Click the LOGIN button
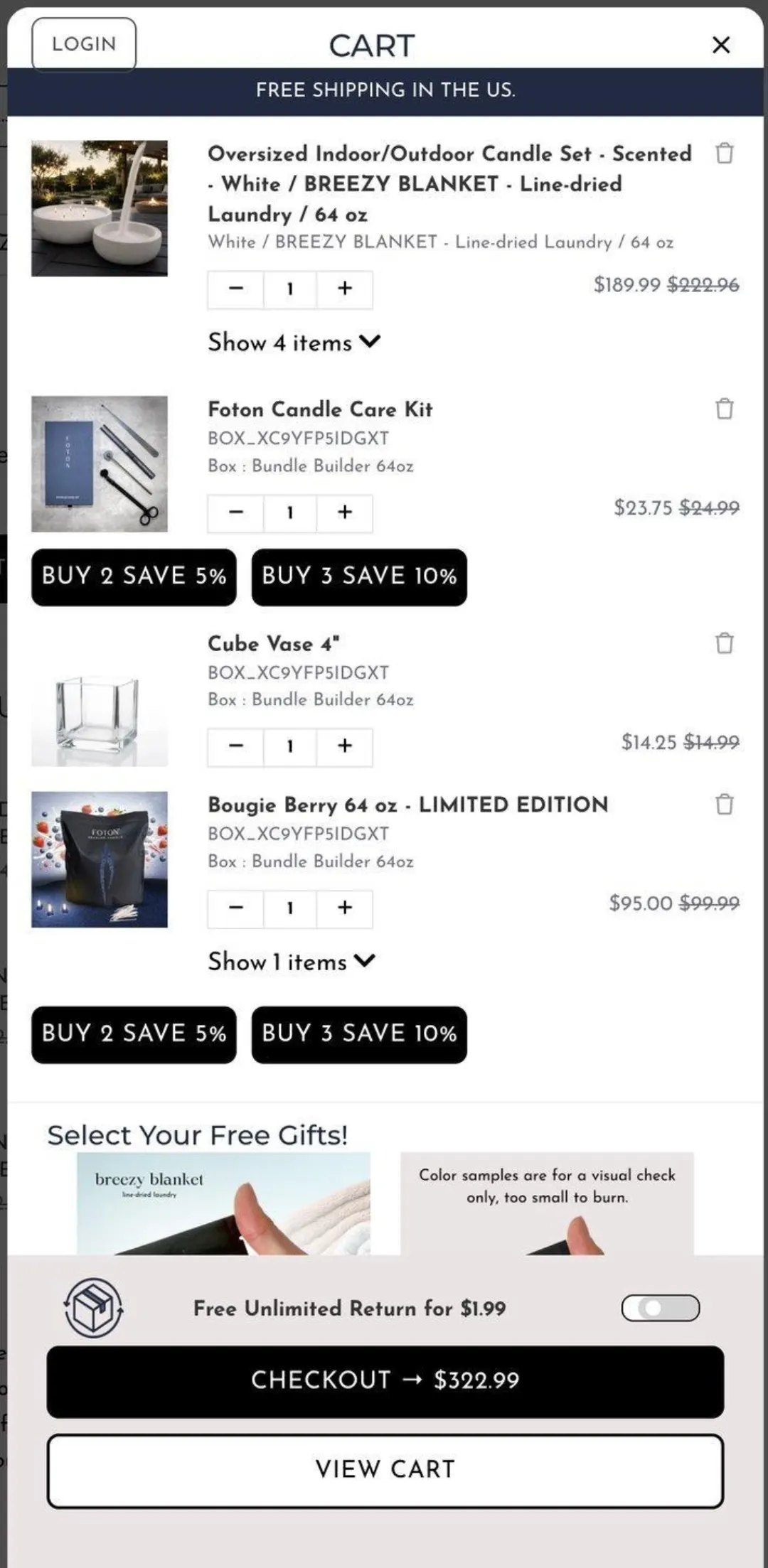Viewport: 768px width, 1568px height. [x=84, y=44]
